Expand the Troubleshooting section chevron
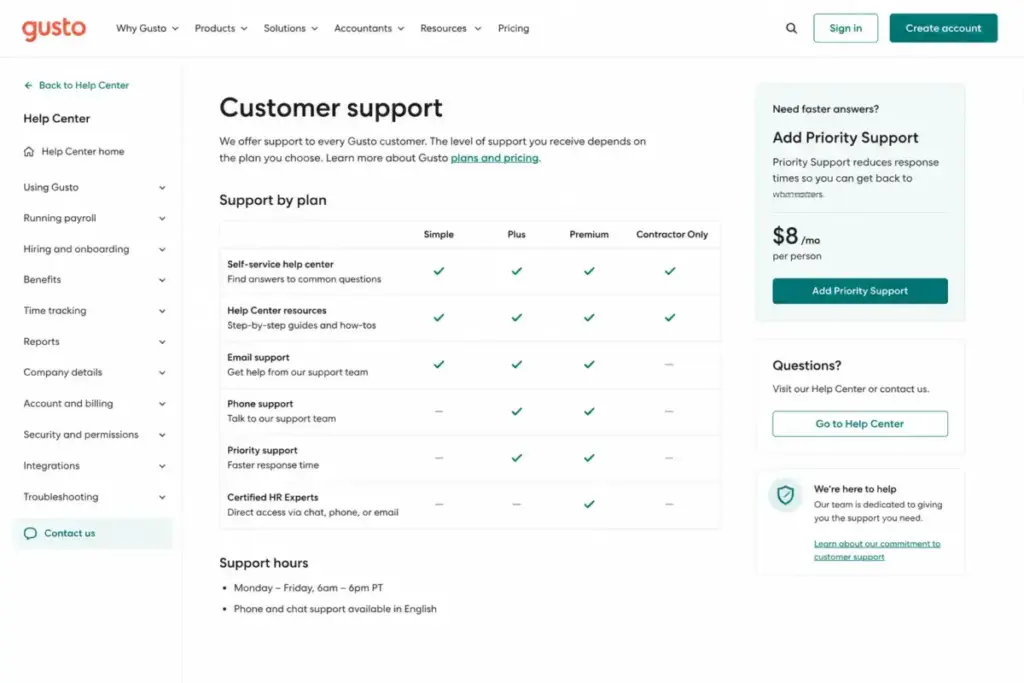This screenshot has height=683, width=1024. 162,498
